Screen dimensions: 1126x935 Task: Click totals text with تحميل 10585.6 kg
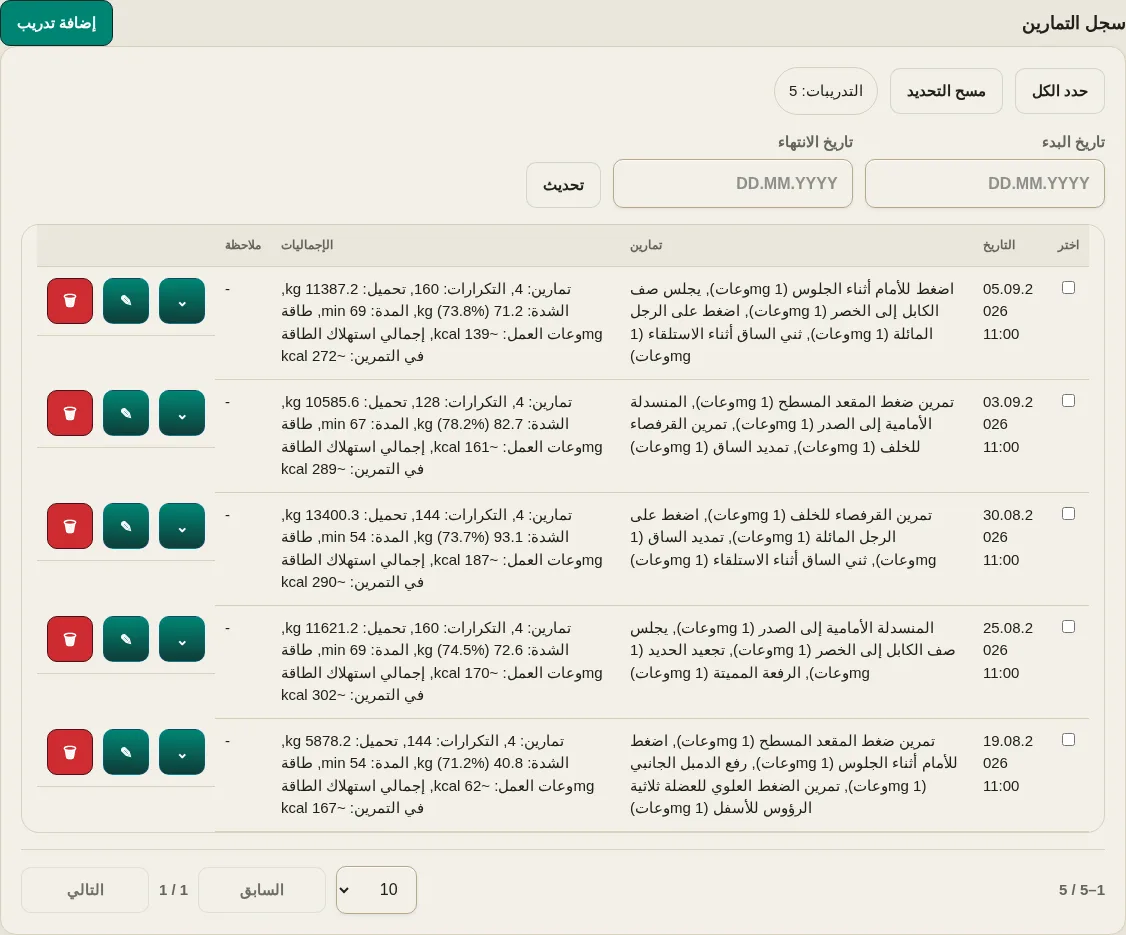pyautogui.click(x=442, y=435)
